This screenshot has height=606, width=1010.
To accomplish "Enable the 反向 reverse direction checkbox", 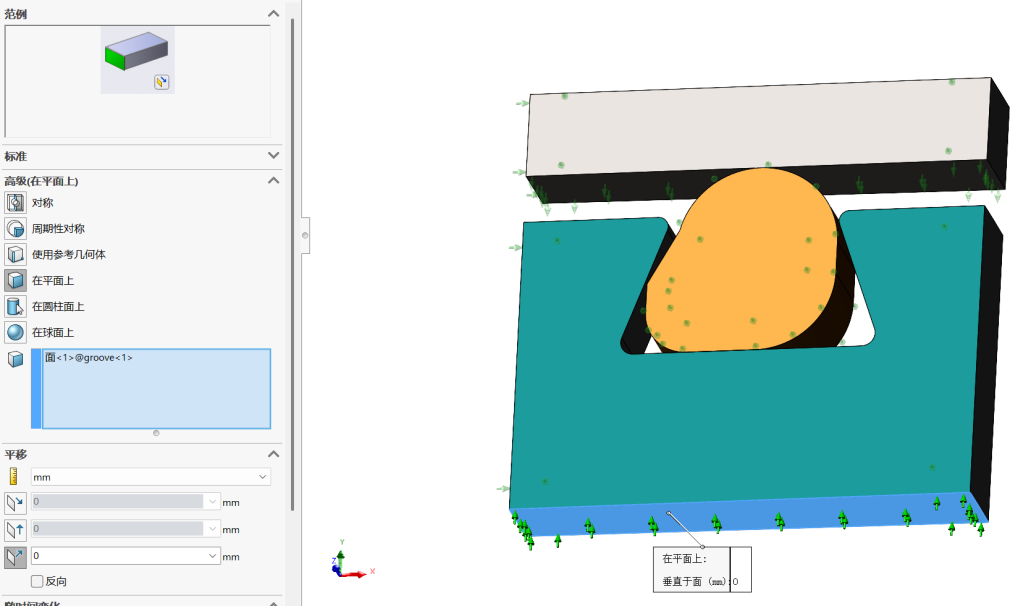I will 37,581.
